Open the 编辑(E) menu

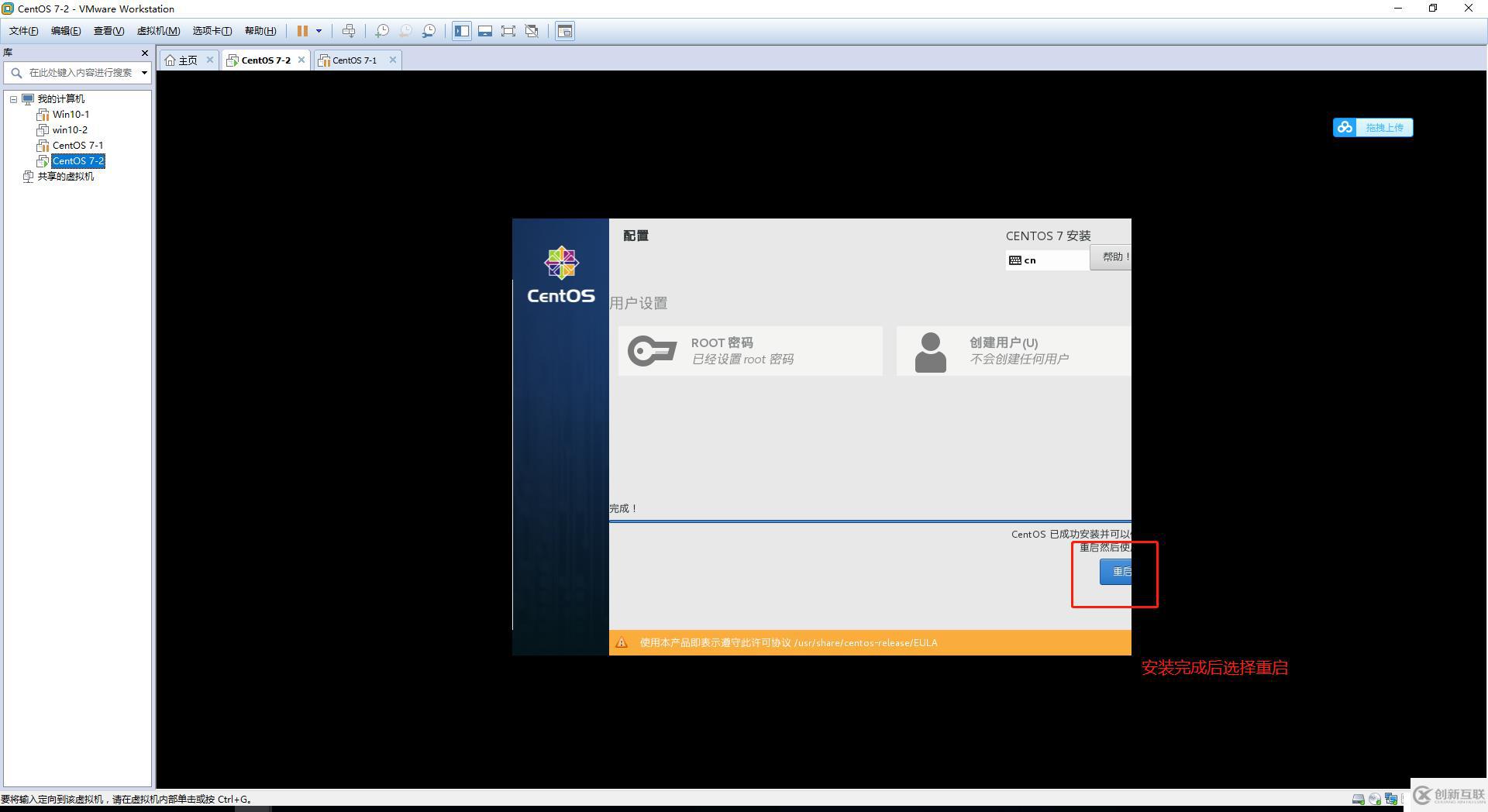(66, 31)
